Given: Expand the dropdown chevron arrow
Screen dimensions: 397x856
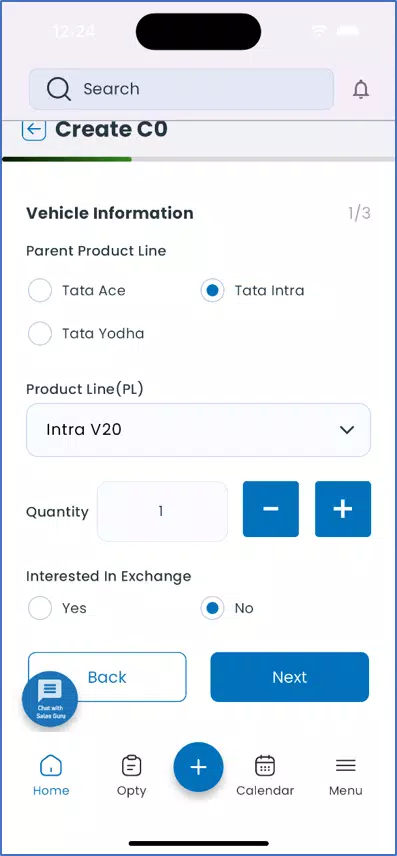Looking at the screenshot, I should 347,430.
